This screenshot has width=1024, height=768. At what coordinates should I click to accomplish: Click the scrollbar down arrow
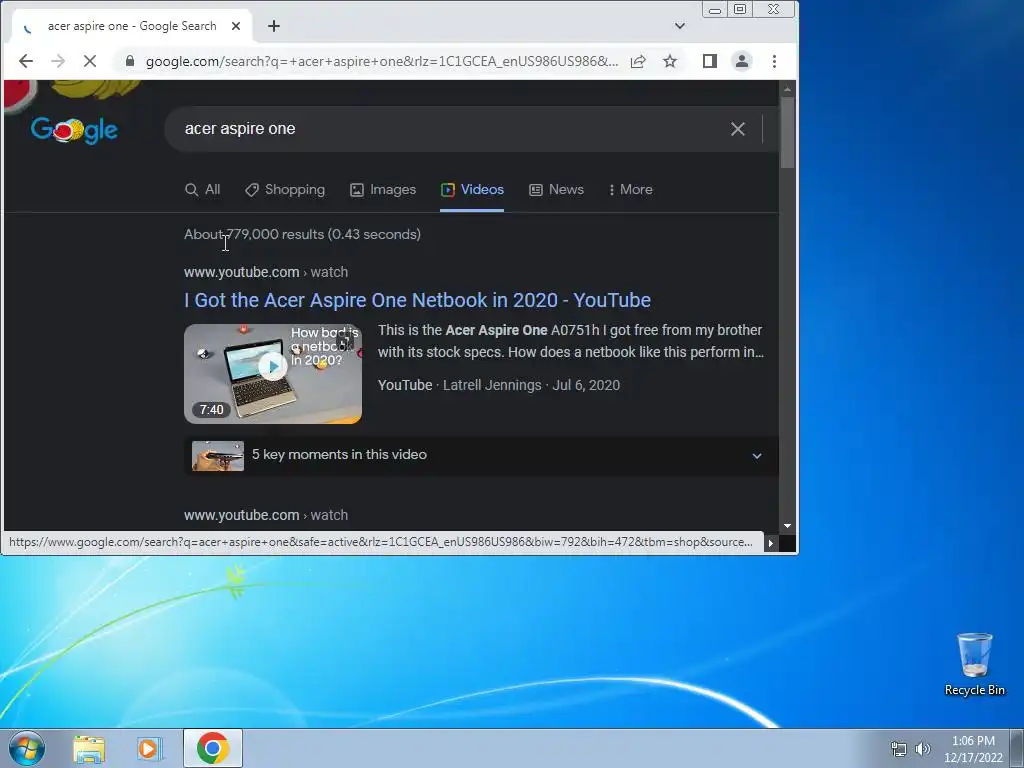tap(788, 526)
